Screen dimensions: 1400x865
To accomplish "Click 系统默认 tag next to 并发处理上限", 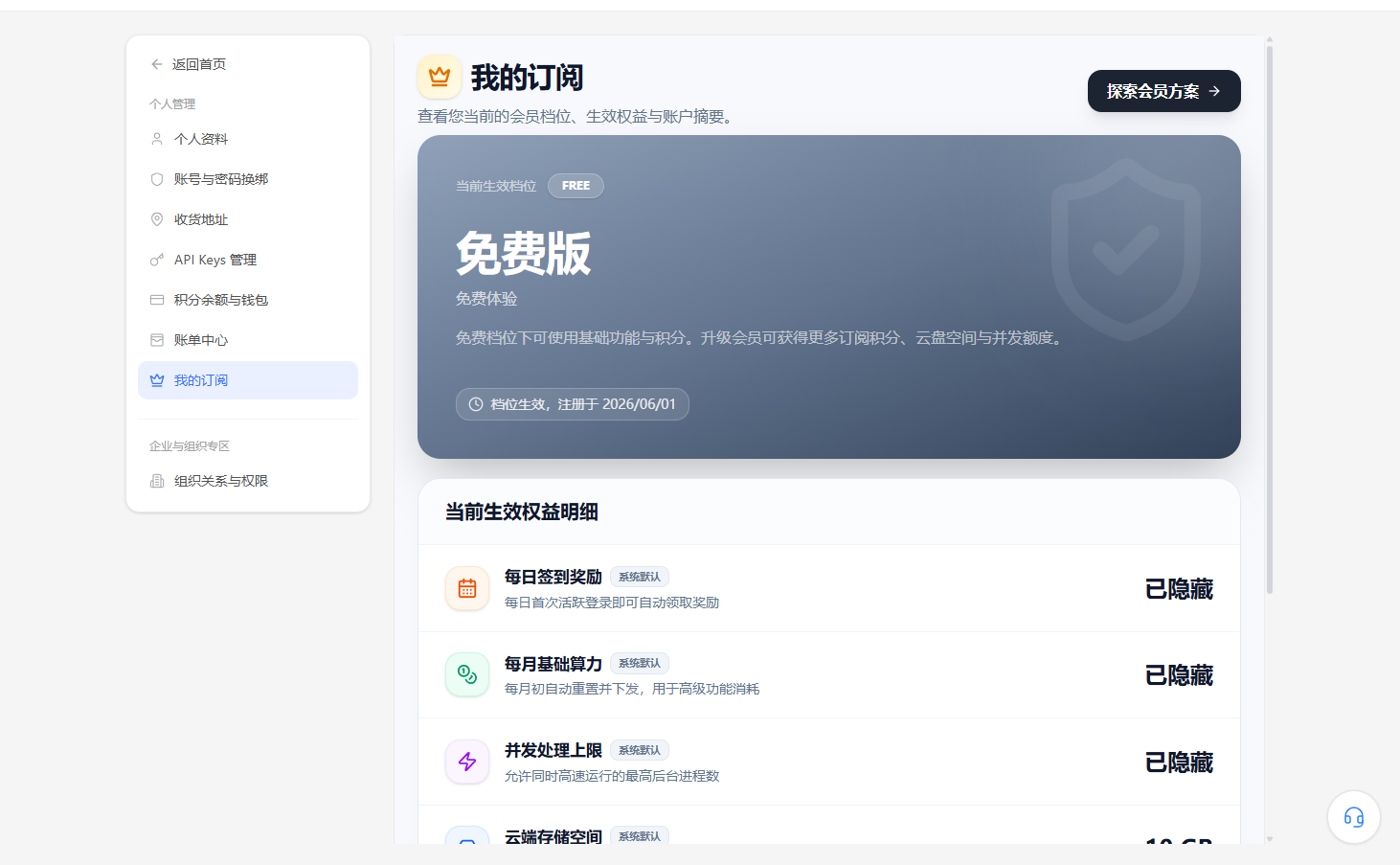I will click(640, 750).
